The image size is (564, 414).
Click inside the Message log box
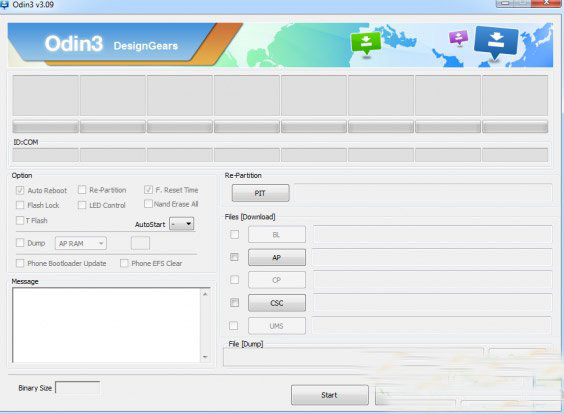click(x=106, y=325)
